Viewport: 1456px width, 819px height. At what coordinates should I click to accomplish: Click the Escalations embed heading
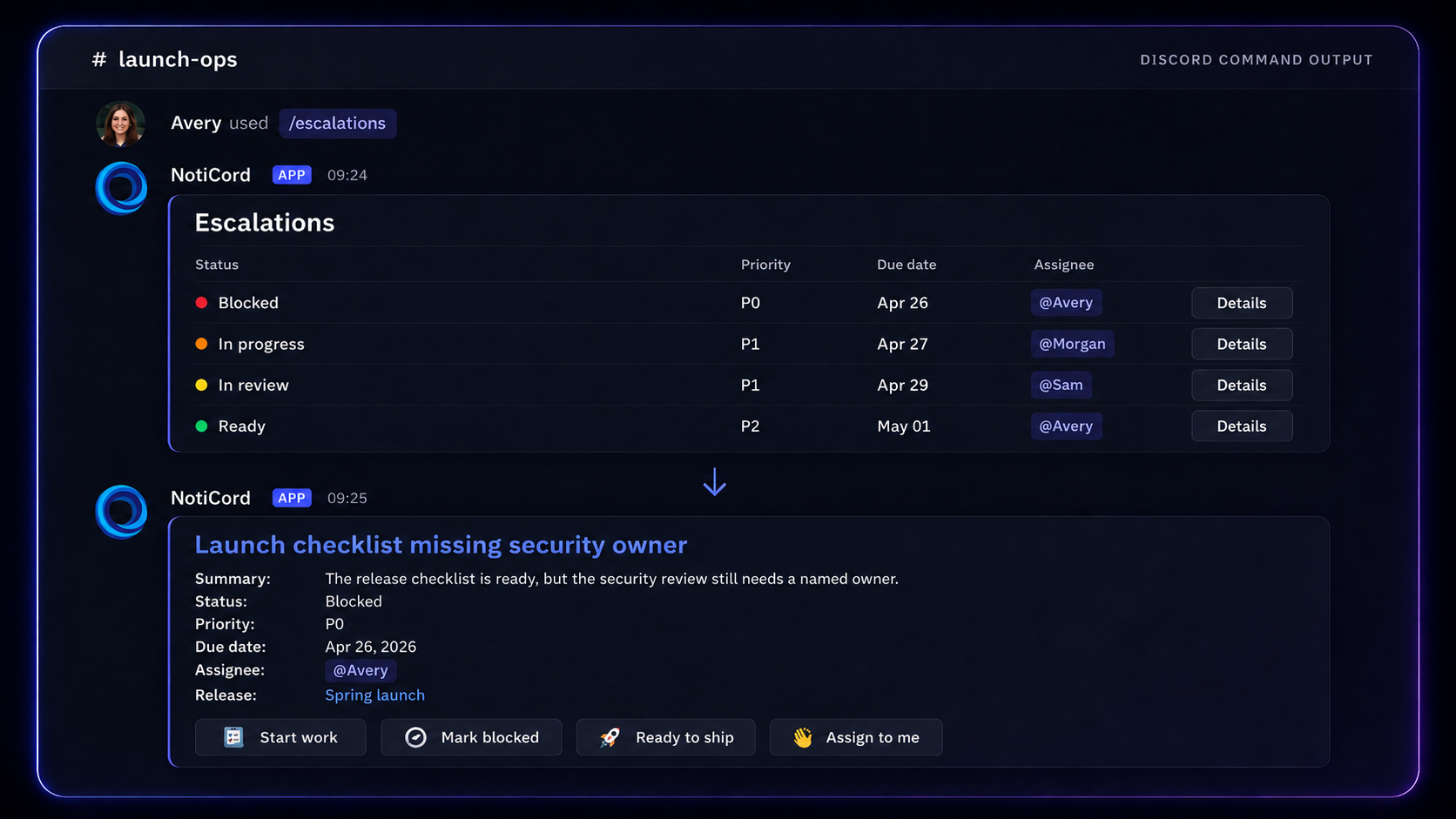(x=265, y=223)
